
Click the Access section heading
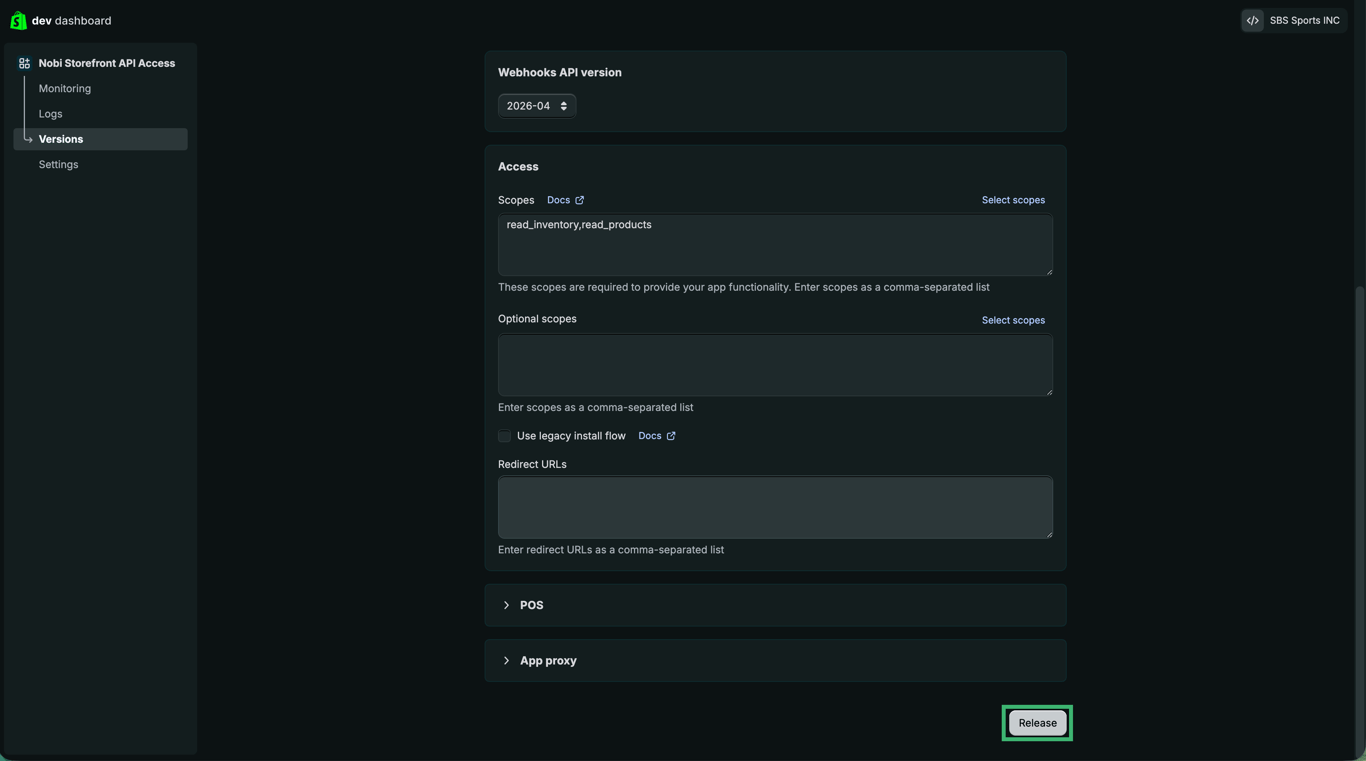(x=518, y=167)
